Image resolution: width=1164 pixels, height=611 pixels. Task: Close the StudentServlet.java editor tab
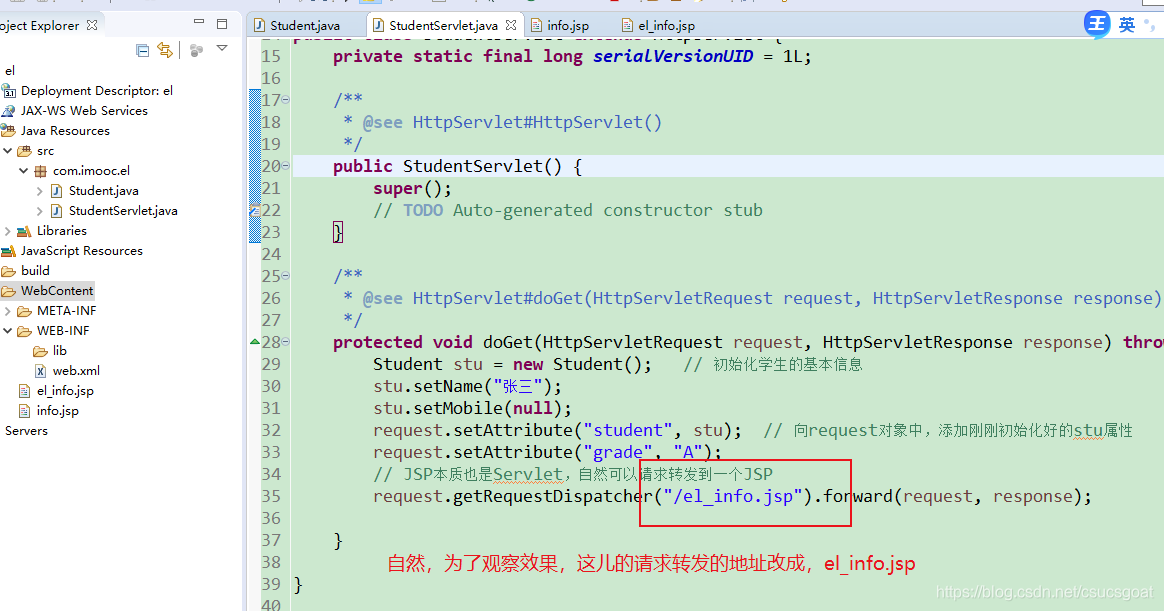(511, 25)
